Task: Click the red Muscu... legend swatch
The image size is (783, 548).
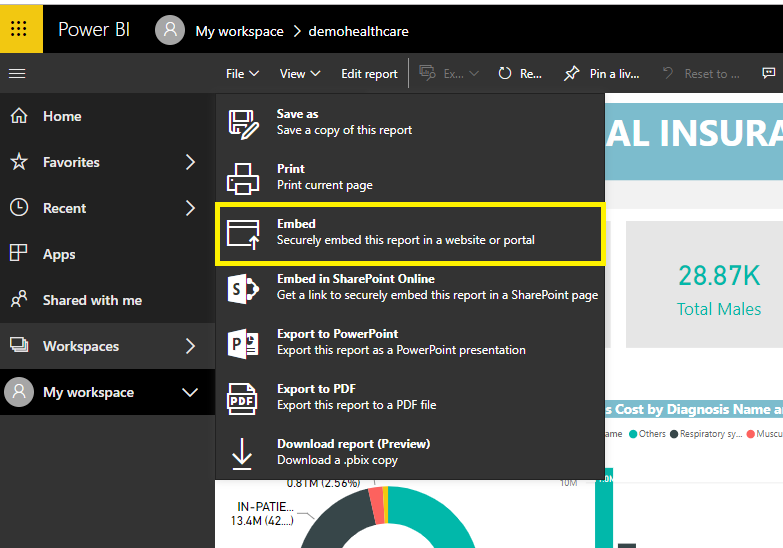Action: [x=751, y=434]
